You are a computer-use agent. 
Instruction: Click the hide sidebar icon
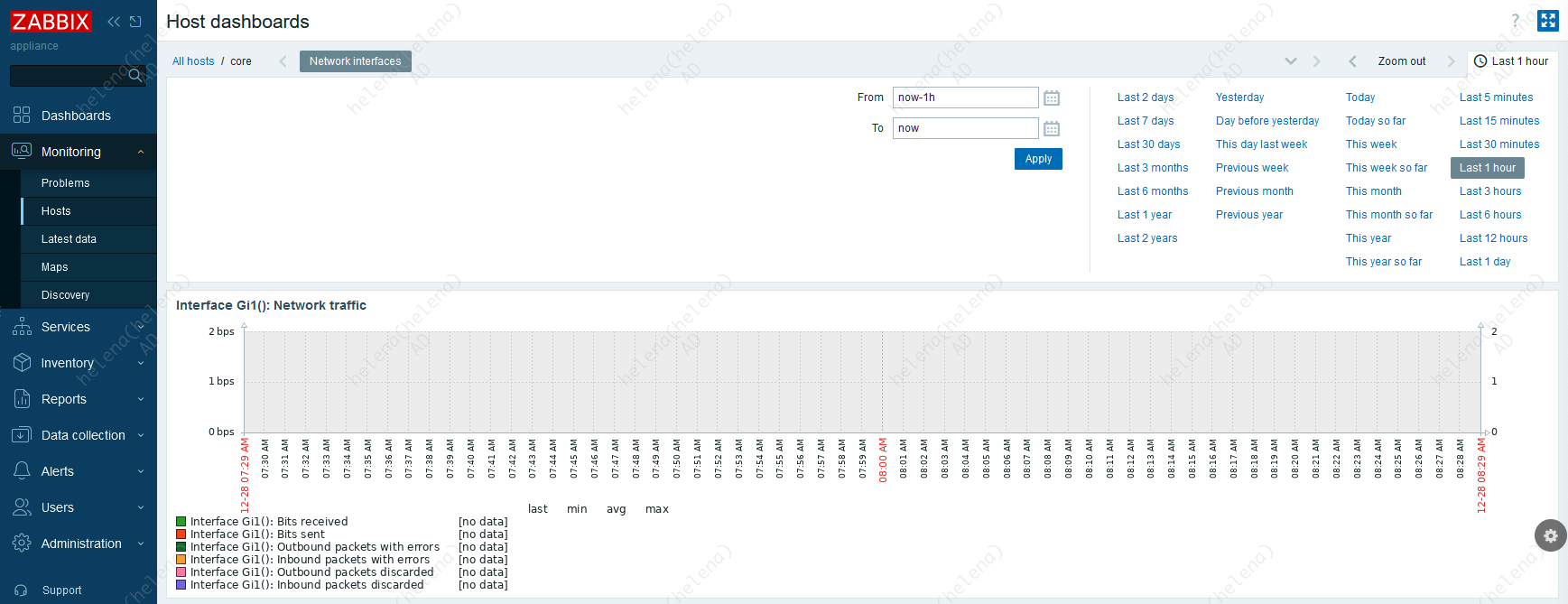pyautogui.click(x=135, y=22)
